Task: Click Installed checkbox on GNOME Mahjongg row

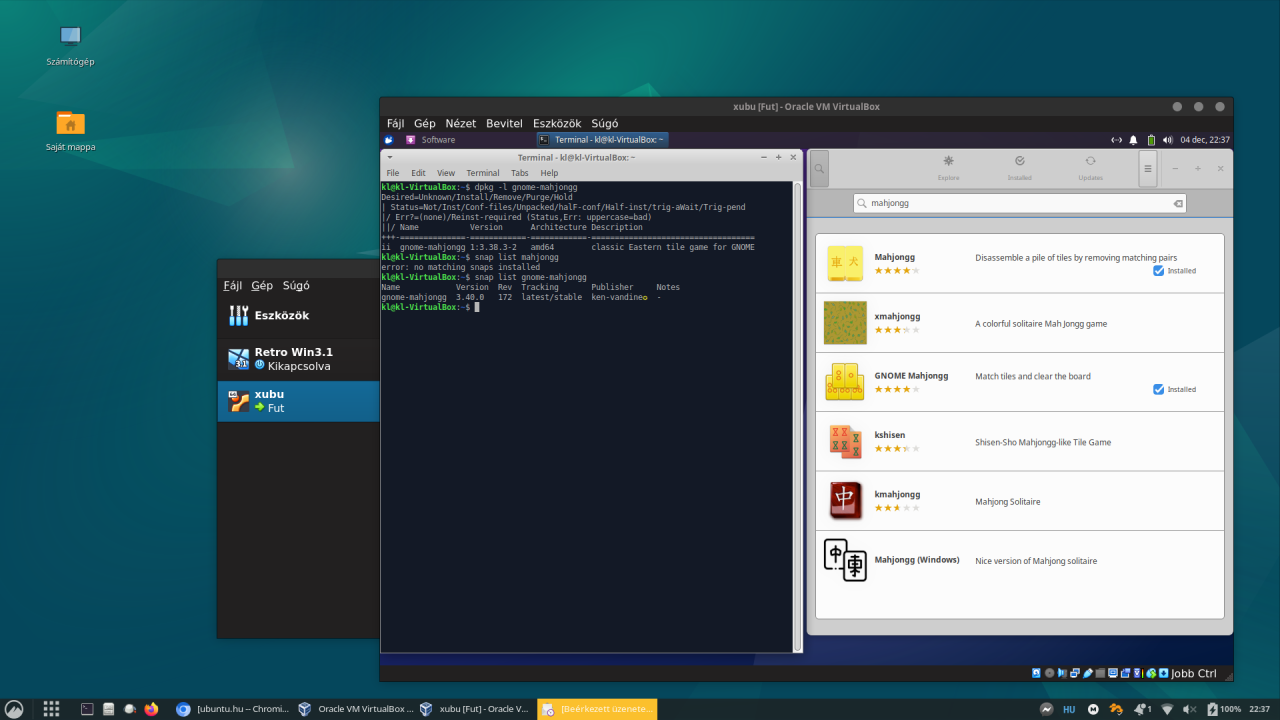Action: pos(1158,389)
